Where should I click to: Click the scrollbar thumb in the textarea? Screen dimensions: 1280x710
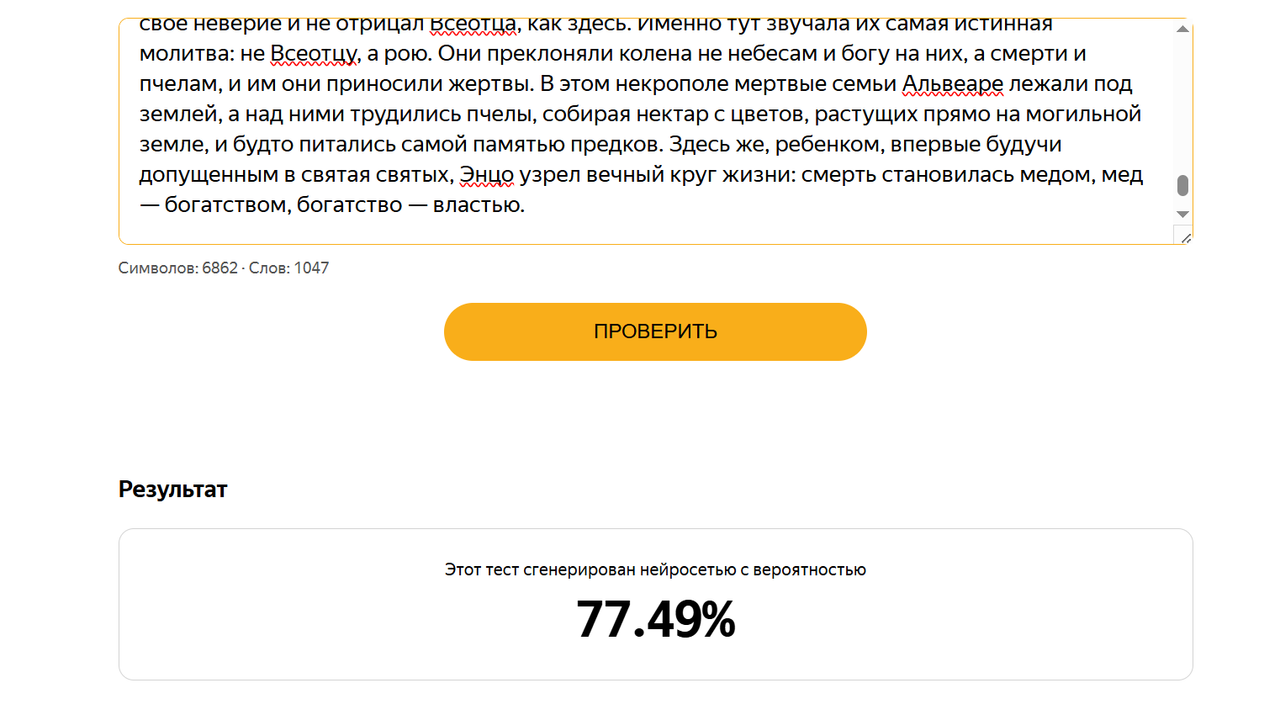1183,185
